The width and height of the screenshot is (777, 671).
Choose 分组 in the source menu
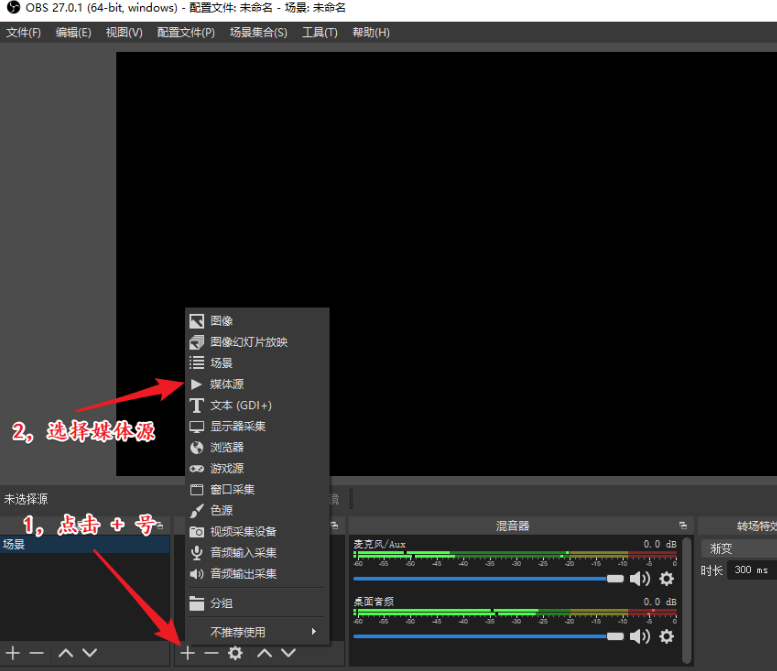(257, 603)
